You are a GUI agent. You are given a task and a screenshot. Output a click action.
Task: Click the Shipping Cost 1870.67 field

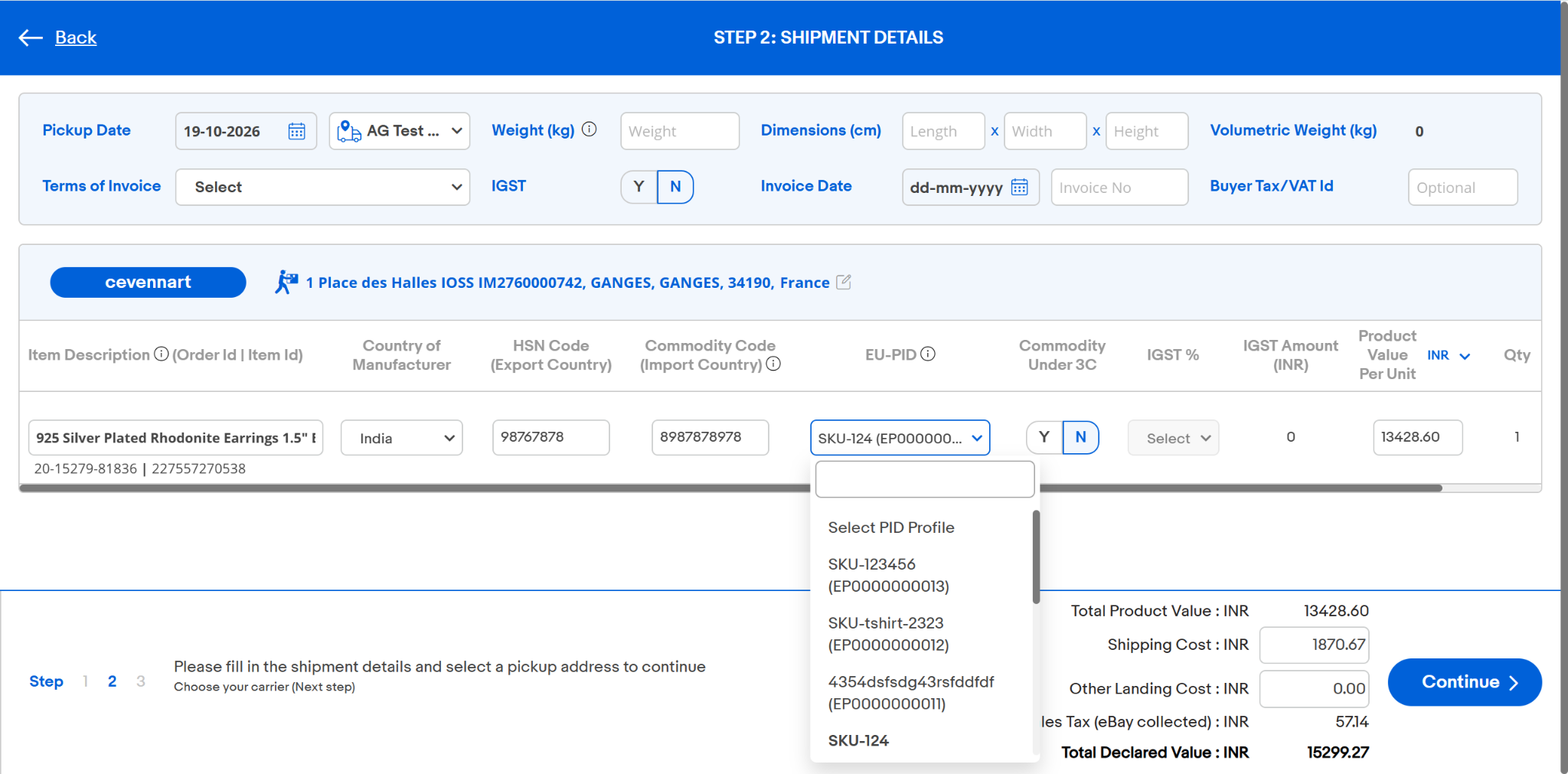(x=1314, y=645)
